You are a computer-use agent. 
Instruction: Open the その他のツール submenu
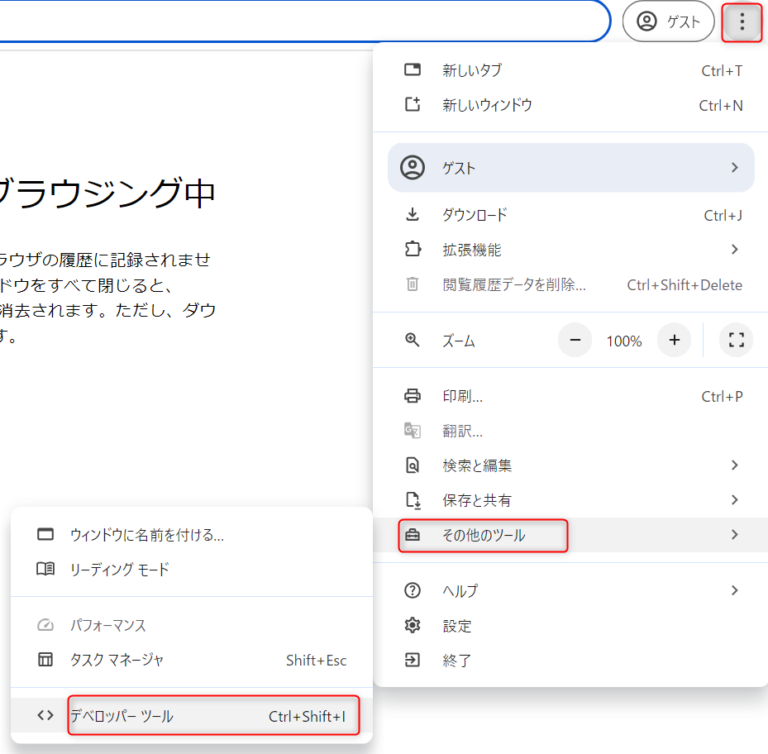571,535
